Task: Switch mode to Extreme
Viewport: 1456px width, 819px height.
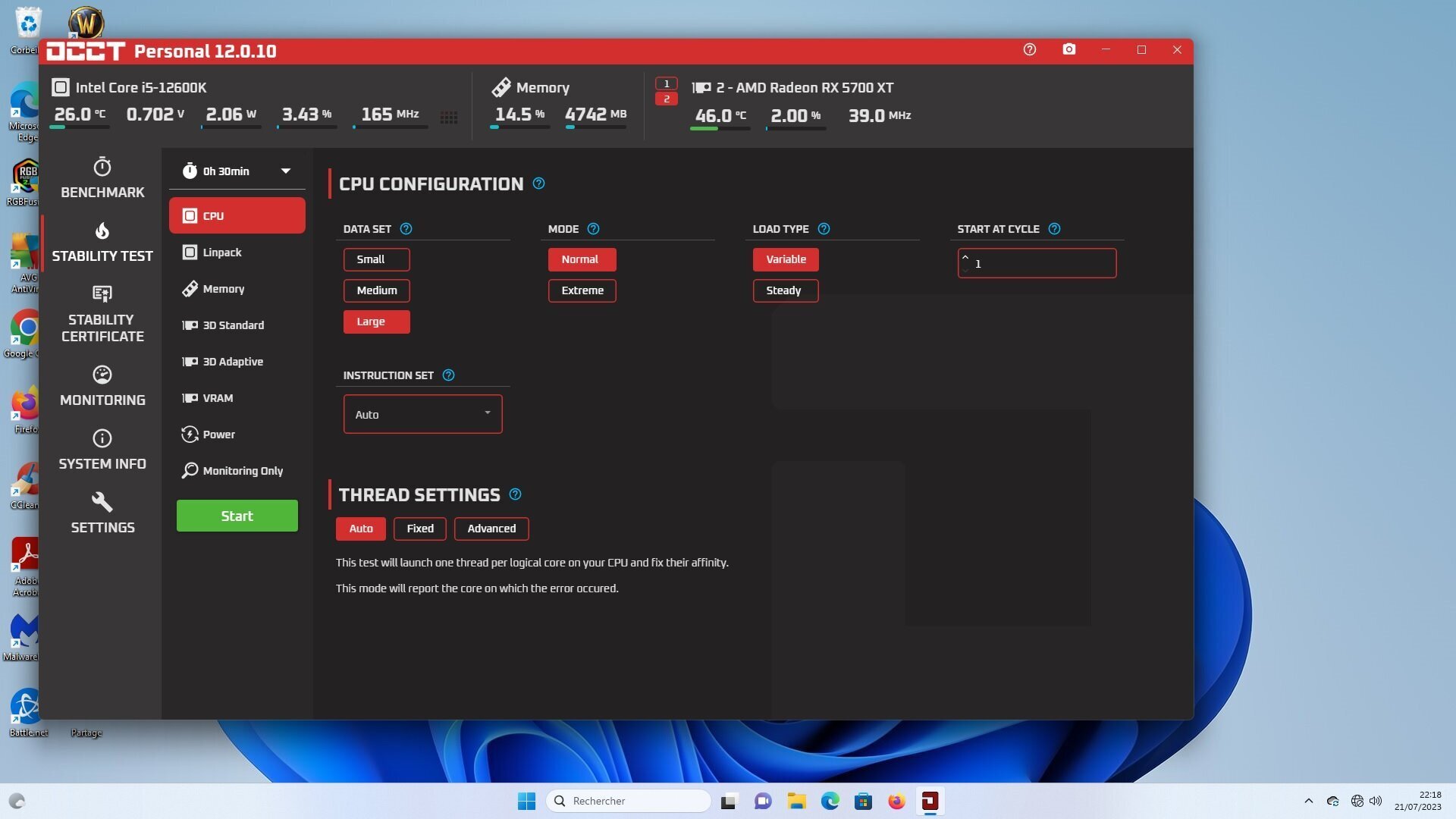Action: tap(582, 290)
